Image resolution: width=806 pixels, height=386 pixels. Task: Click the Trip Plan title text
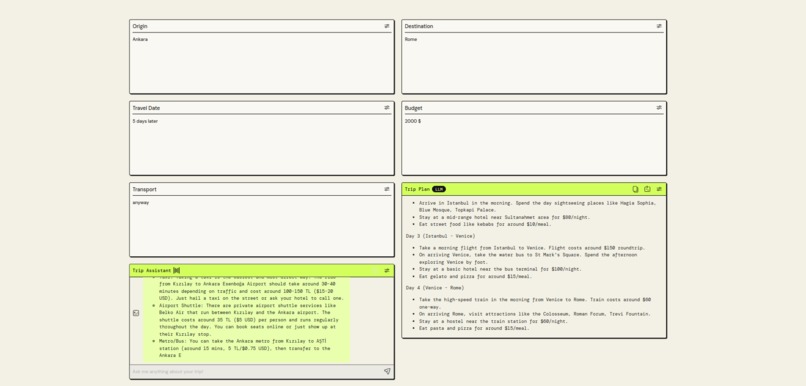tap(417, 189)
